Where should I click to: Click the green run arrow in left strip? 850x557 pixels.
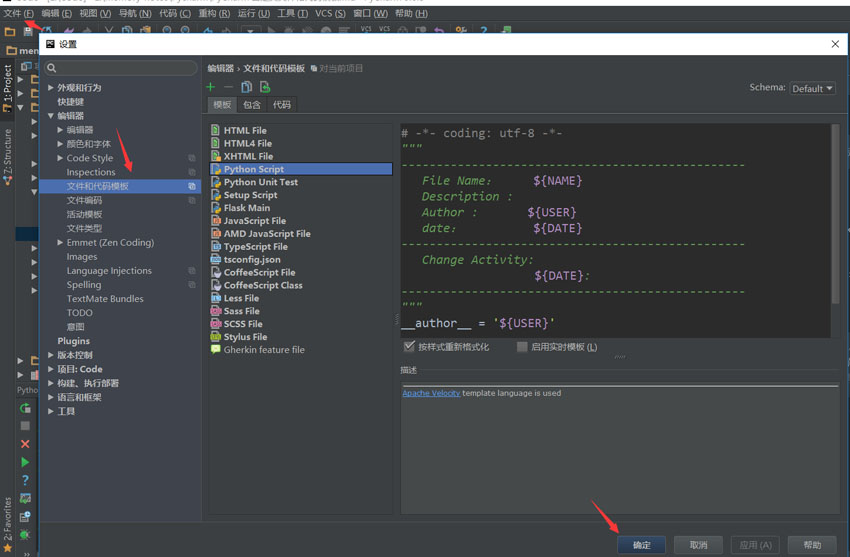pyautogui.click(x=25, y=462)
